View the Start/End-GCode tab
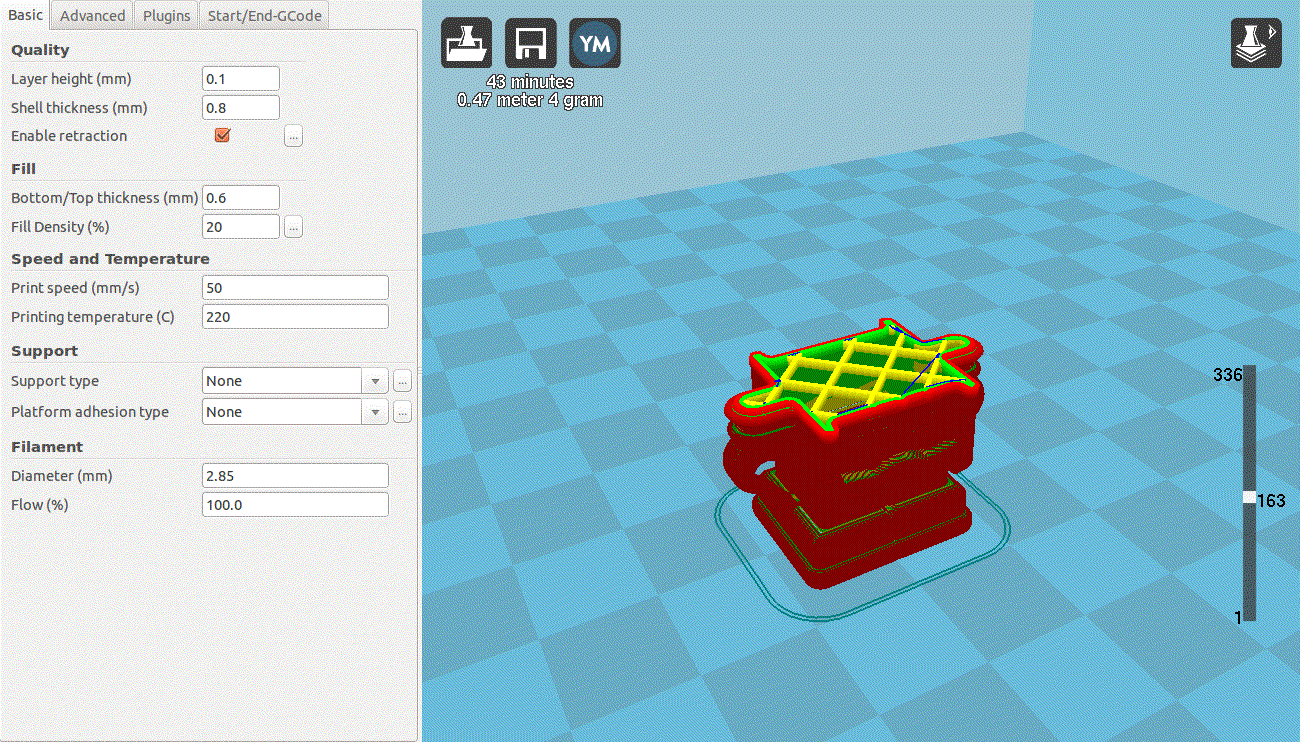The height and width of the screenshot is (742, 1300). [263, 15]
